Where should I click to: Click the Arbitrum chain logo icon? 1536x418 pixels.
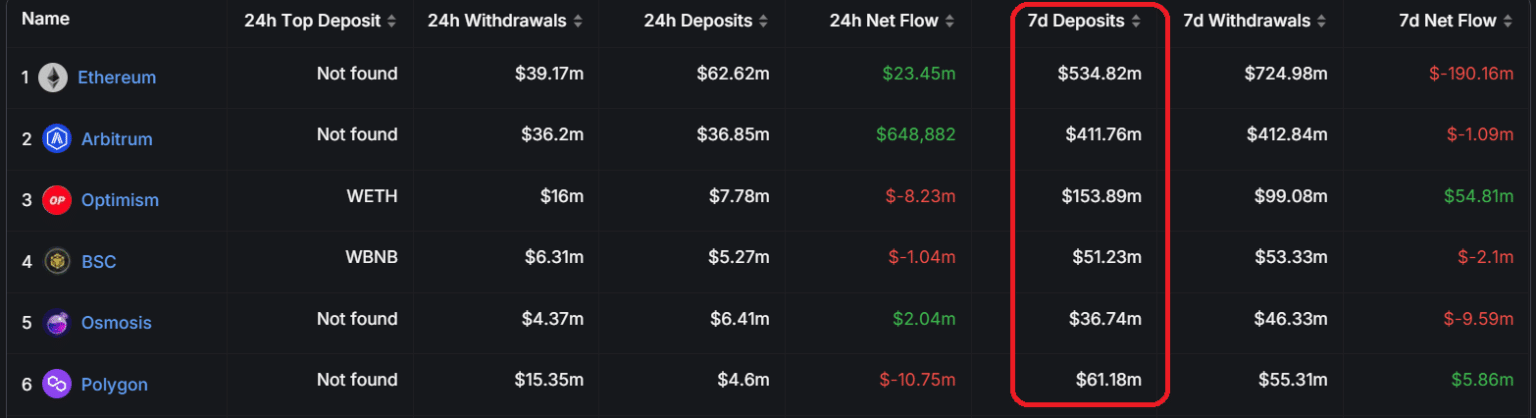pos(57,139)
